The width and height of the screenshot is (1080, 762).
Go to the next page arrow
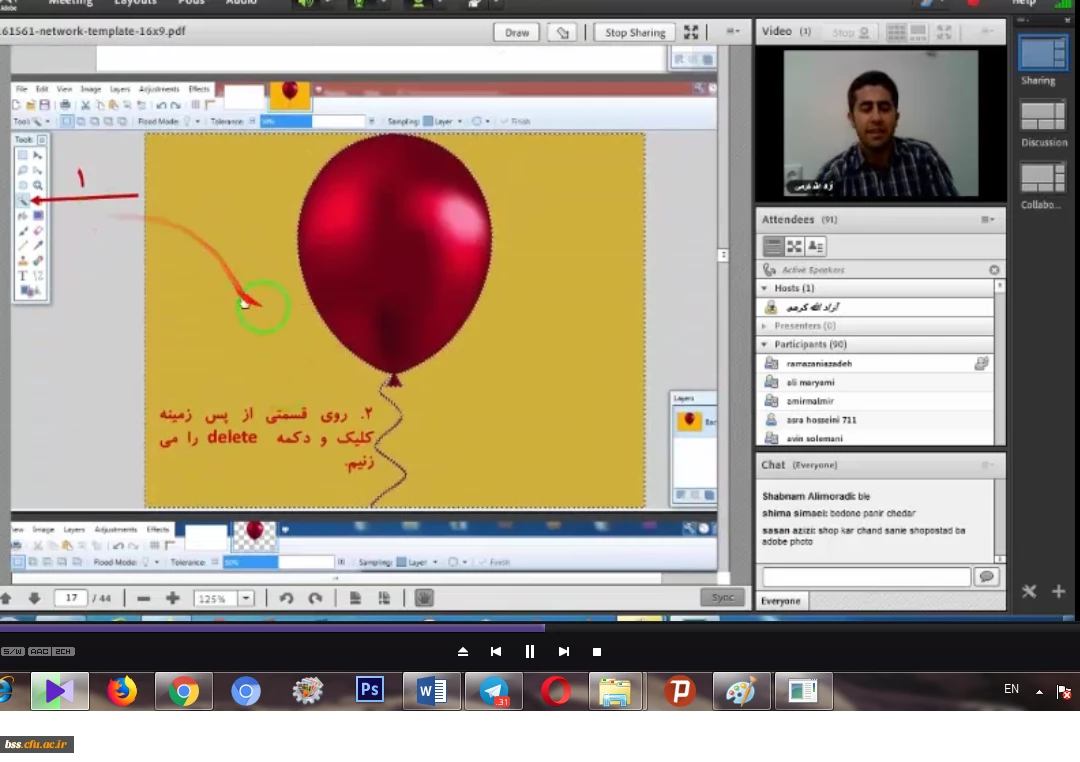(34, 598)
